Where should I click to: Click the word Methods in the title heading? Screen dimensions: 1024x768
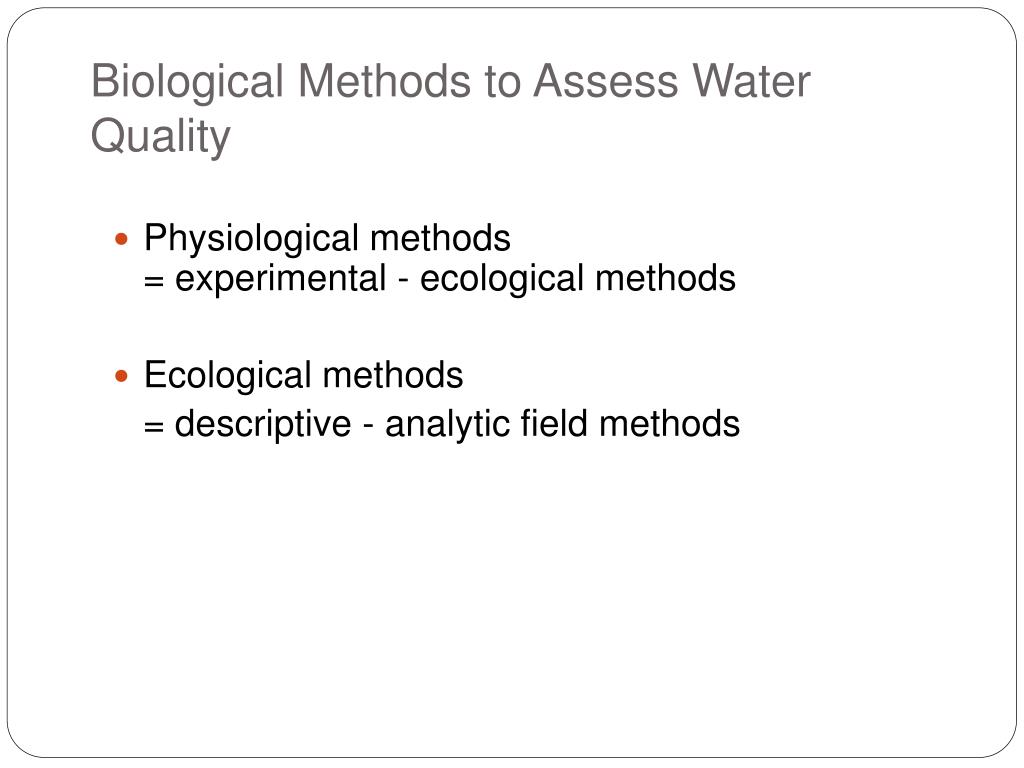pyautogui.click(x=384, y=81)
